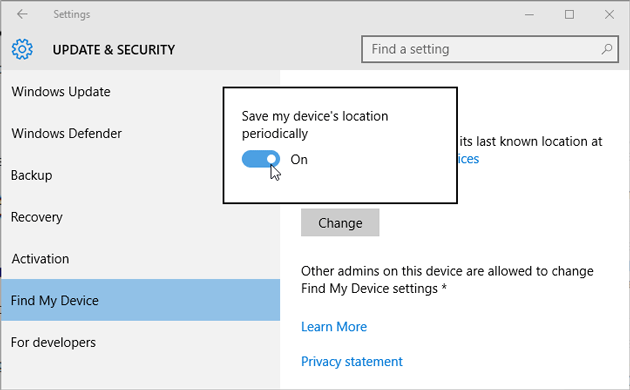Image resolution: width=630 pixels, height=390 pixels.
Task: Go to Recovery settings
Action: click(141, 217)
